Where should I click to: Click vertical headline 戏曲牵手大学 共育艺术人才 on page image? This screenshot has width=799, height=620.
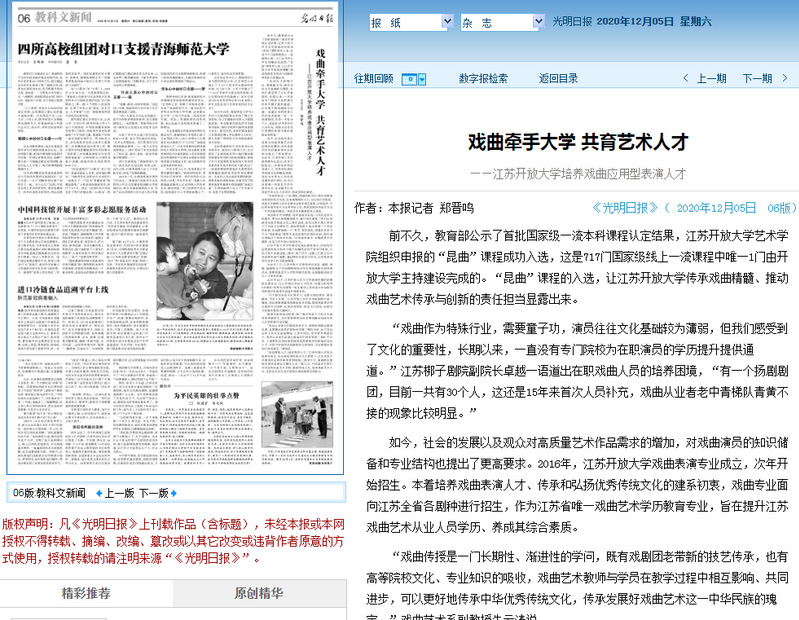click(320, 112)
